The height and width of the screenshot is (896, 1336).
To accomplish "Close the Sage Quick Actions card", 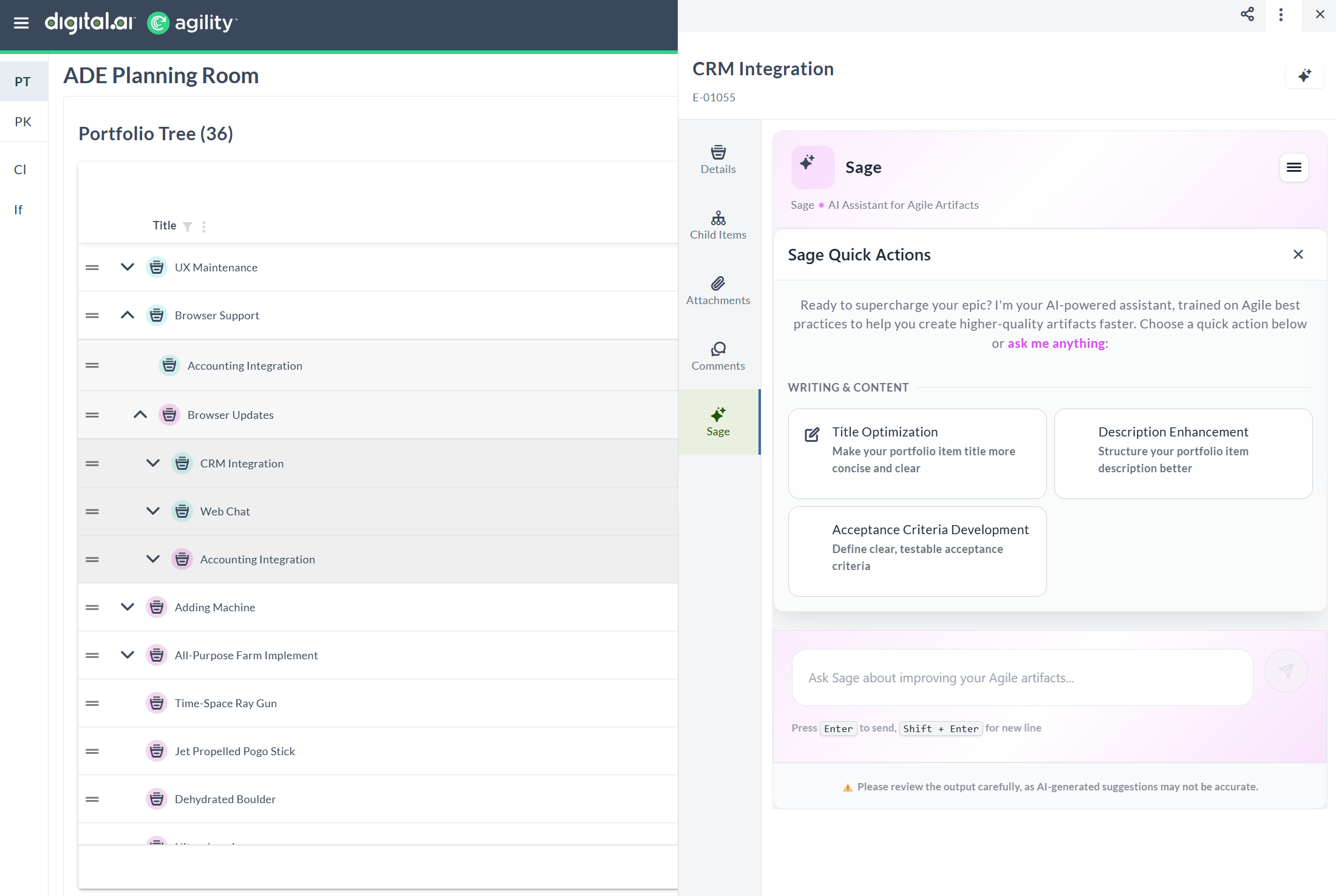I will 1298,254.
